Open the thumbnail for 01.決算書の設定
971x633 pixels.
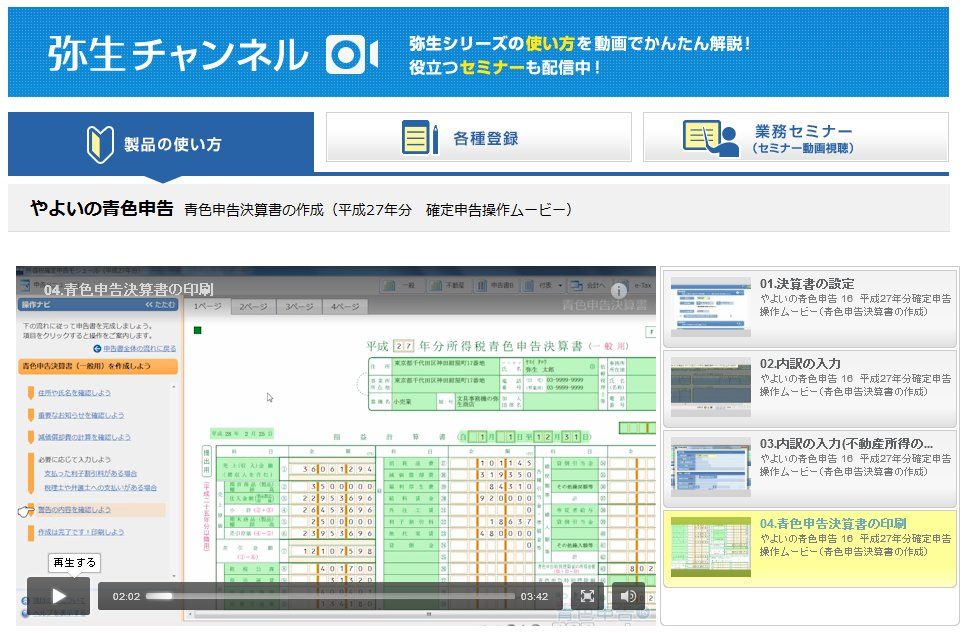coord(710,307)
